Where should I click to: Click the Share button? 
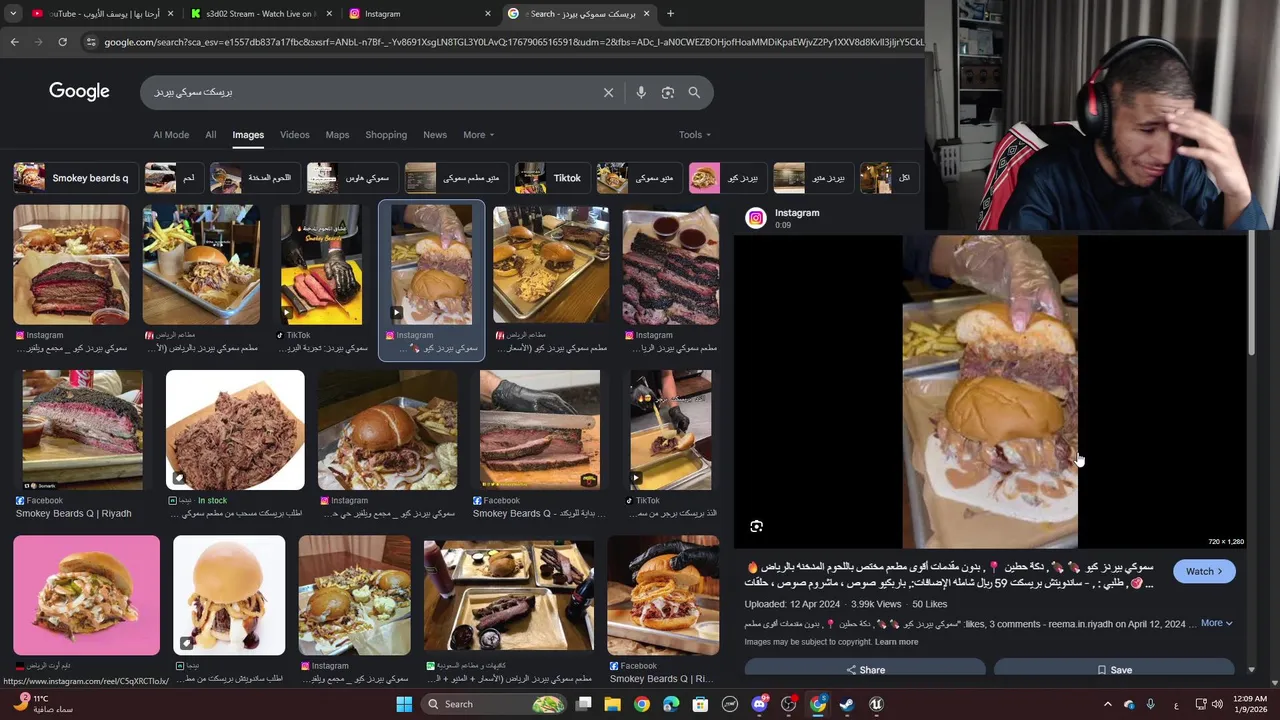tap(865, 669)
